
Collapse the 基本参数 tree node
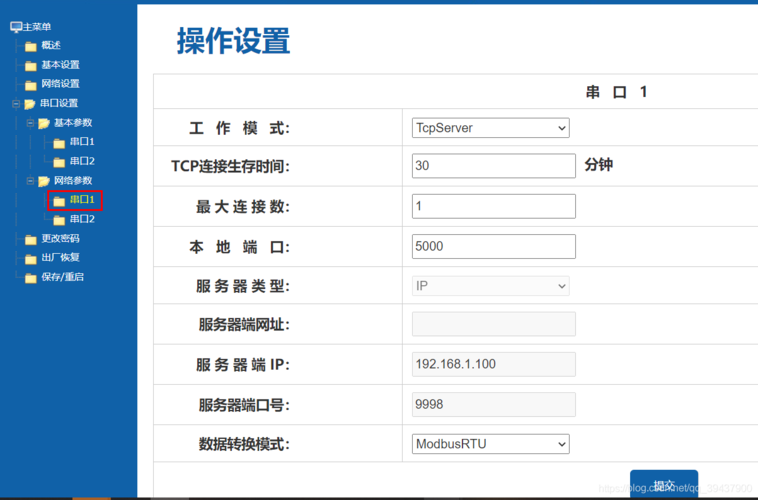(x=30, y=123)
